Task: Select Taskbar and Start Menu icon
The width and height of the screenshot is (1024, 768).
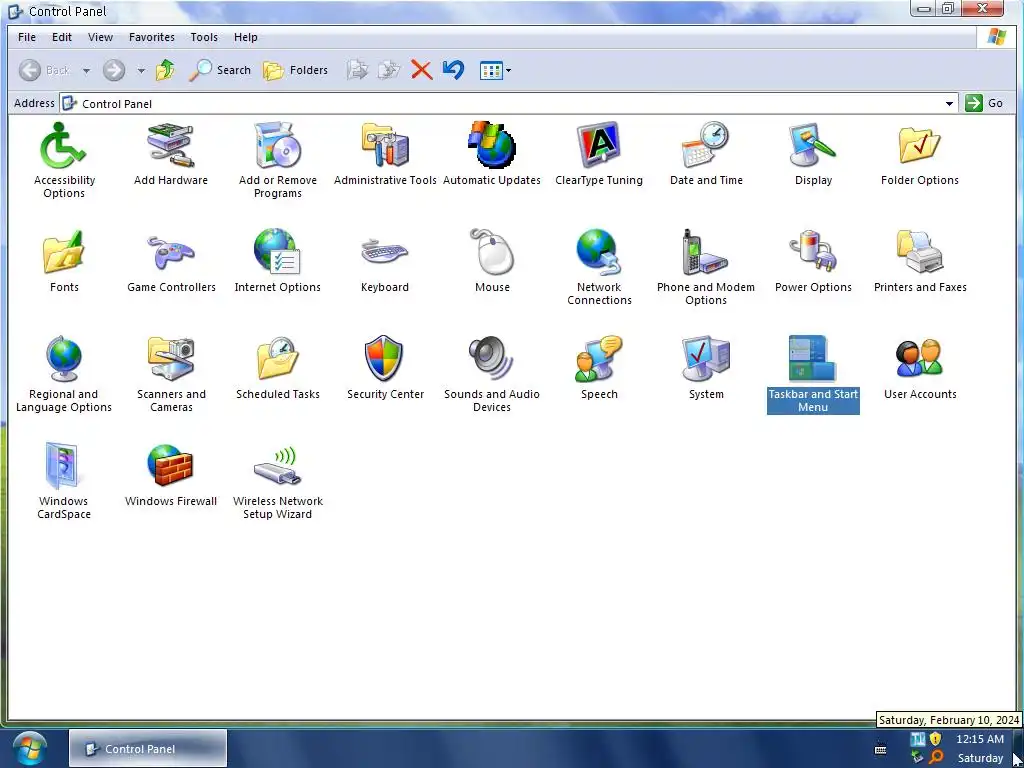Action: pos(813,375)
